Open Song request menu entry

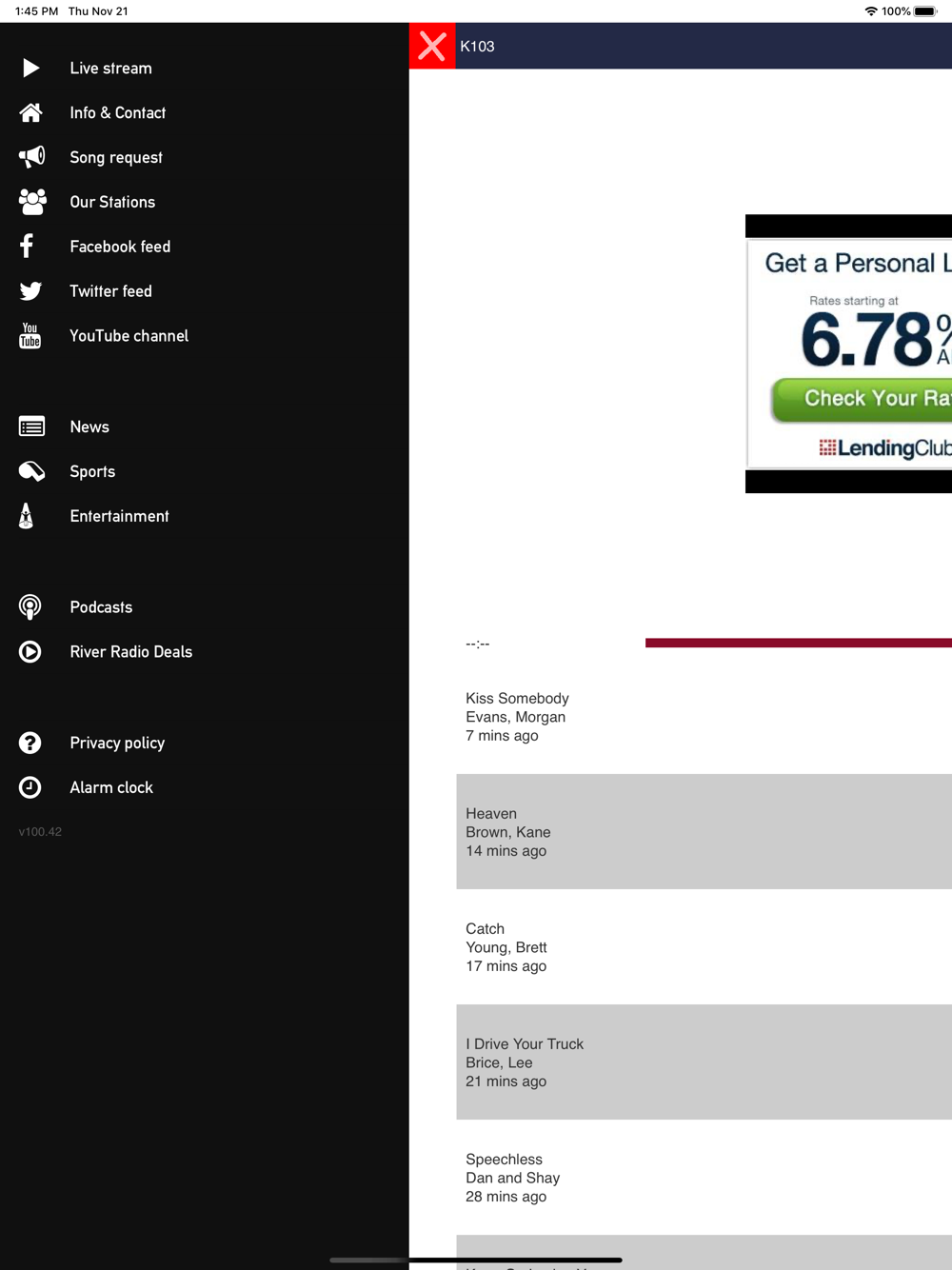(x=116, y=157)
